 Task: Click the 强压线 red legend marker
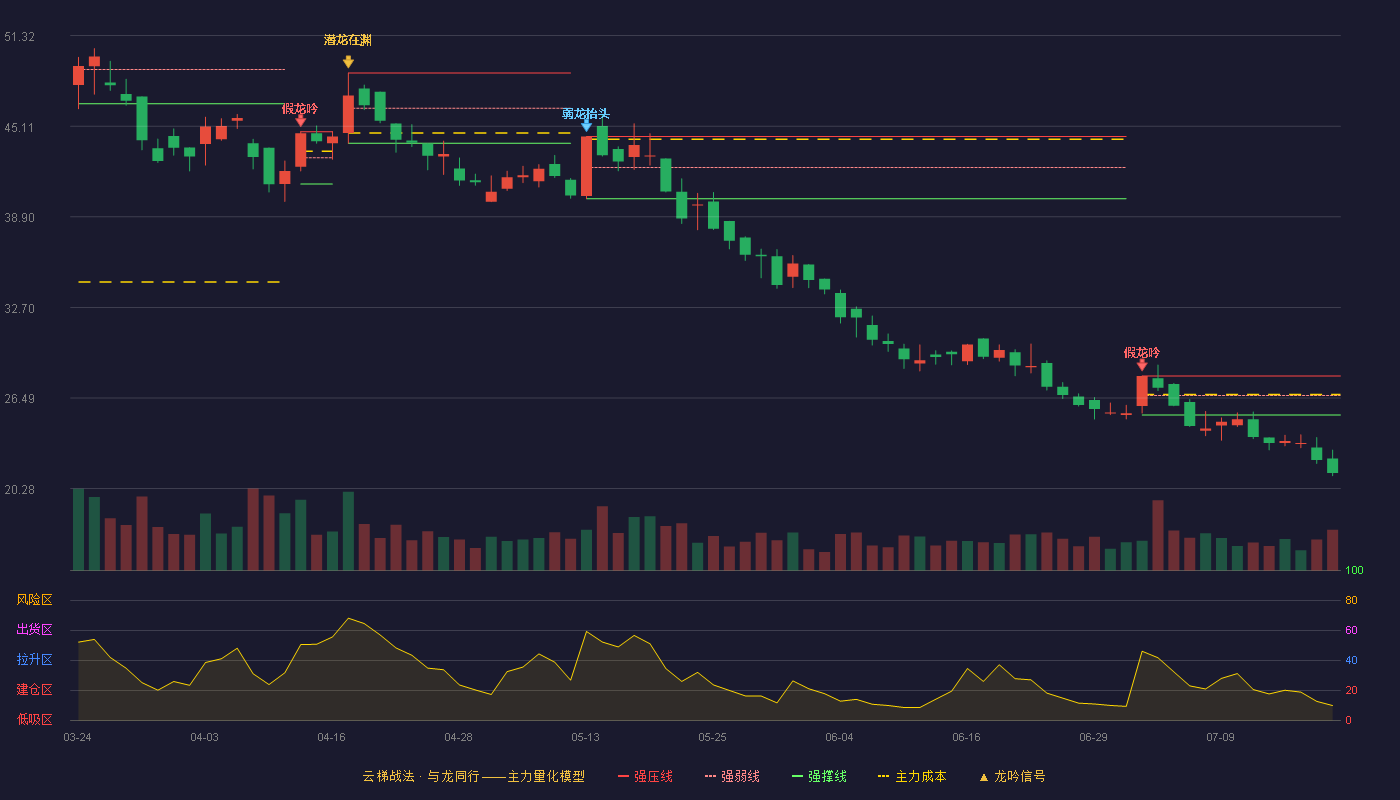coord(623,776)
